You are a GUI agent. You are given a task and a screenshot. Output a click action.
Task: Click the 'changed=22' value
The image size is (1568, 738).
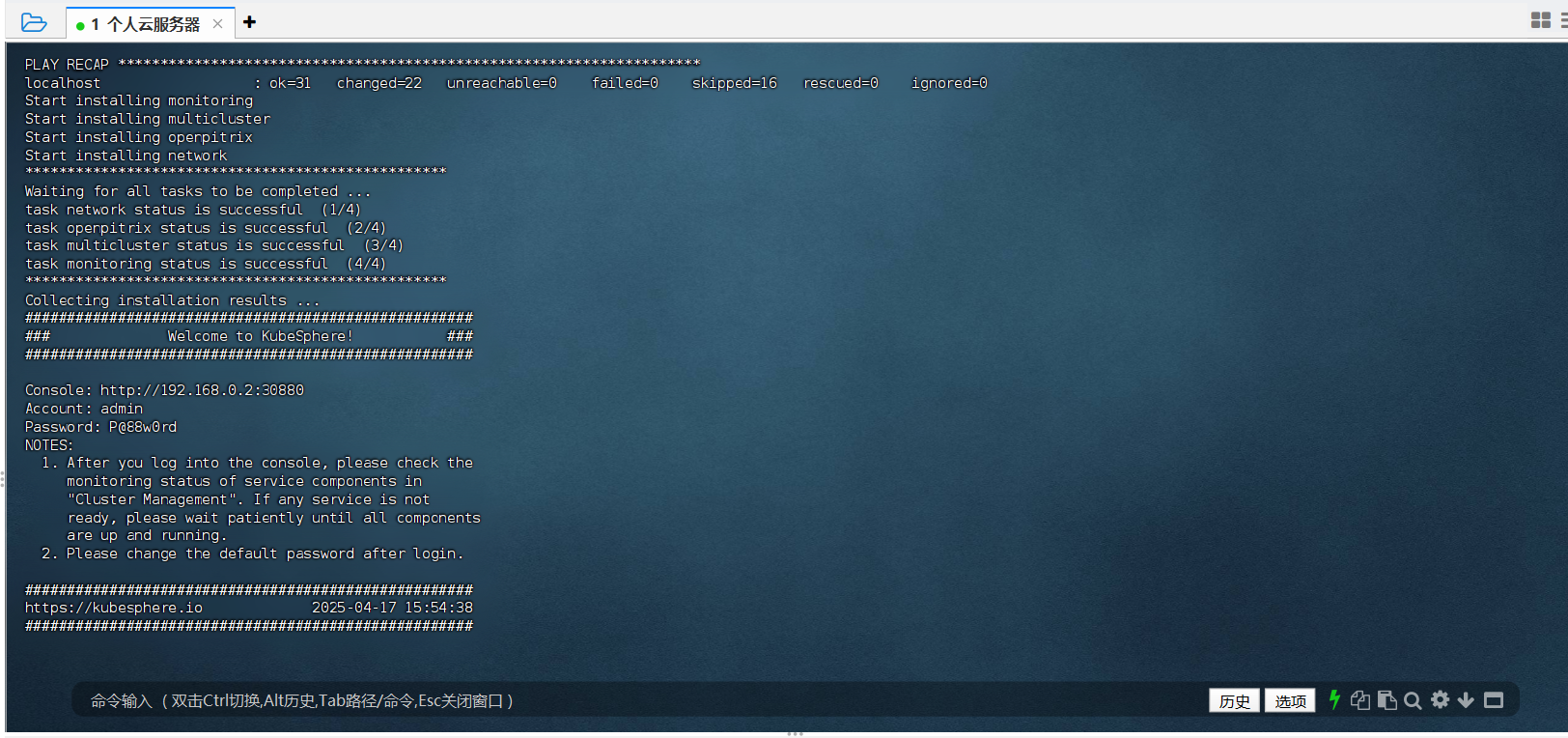point(379,83)
